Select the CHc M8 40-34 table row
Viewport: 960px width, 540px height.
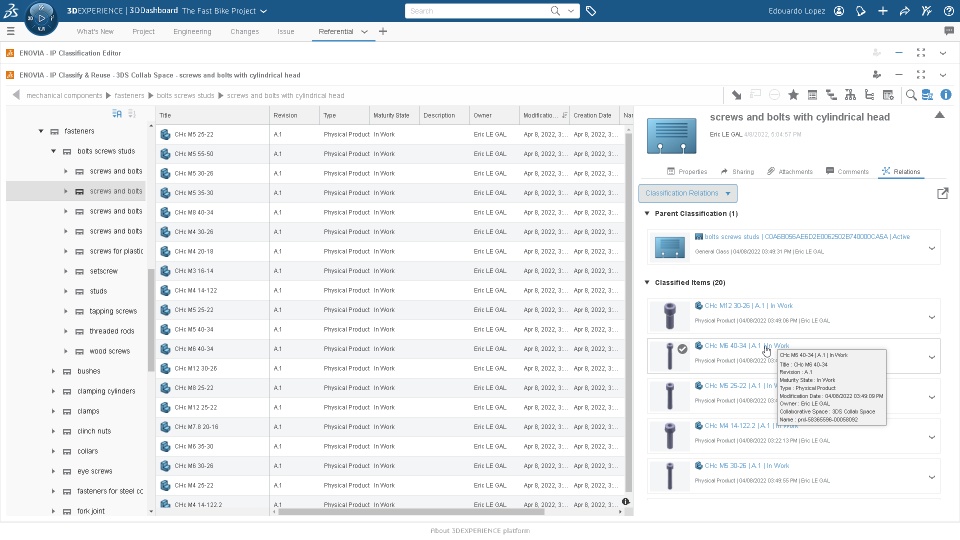[x=391, y=212]
